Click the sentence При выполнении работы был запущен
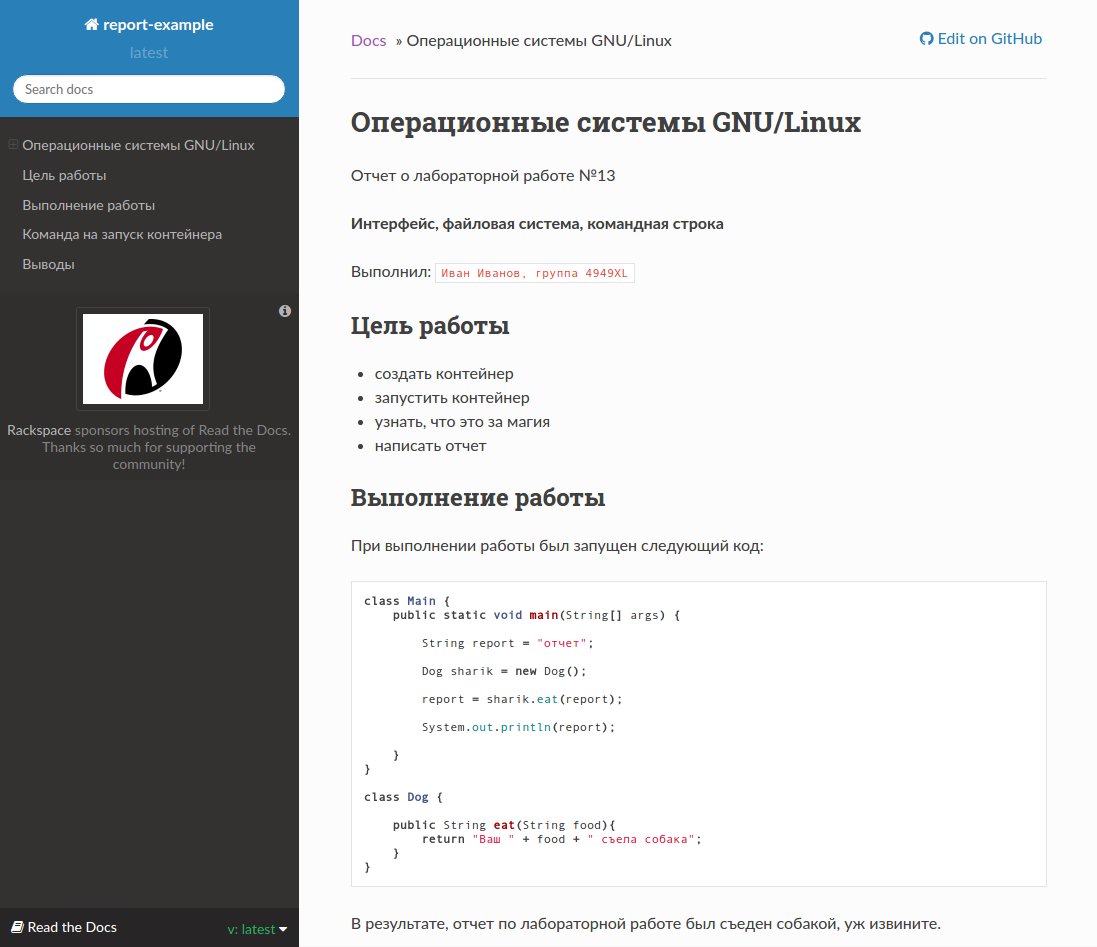 [557, 546]
